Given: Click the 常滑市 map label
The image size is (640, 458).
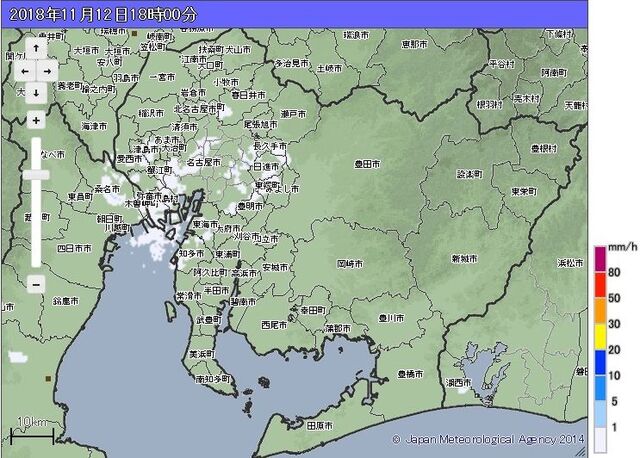Looking at the screenshot, I should pos(189,296).
